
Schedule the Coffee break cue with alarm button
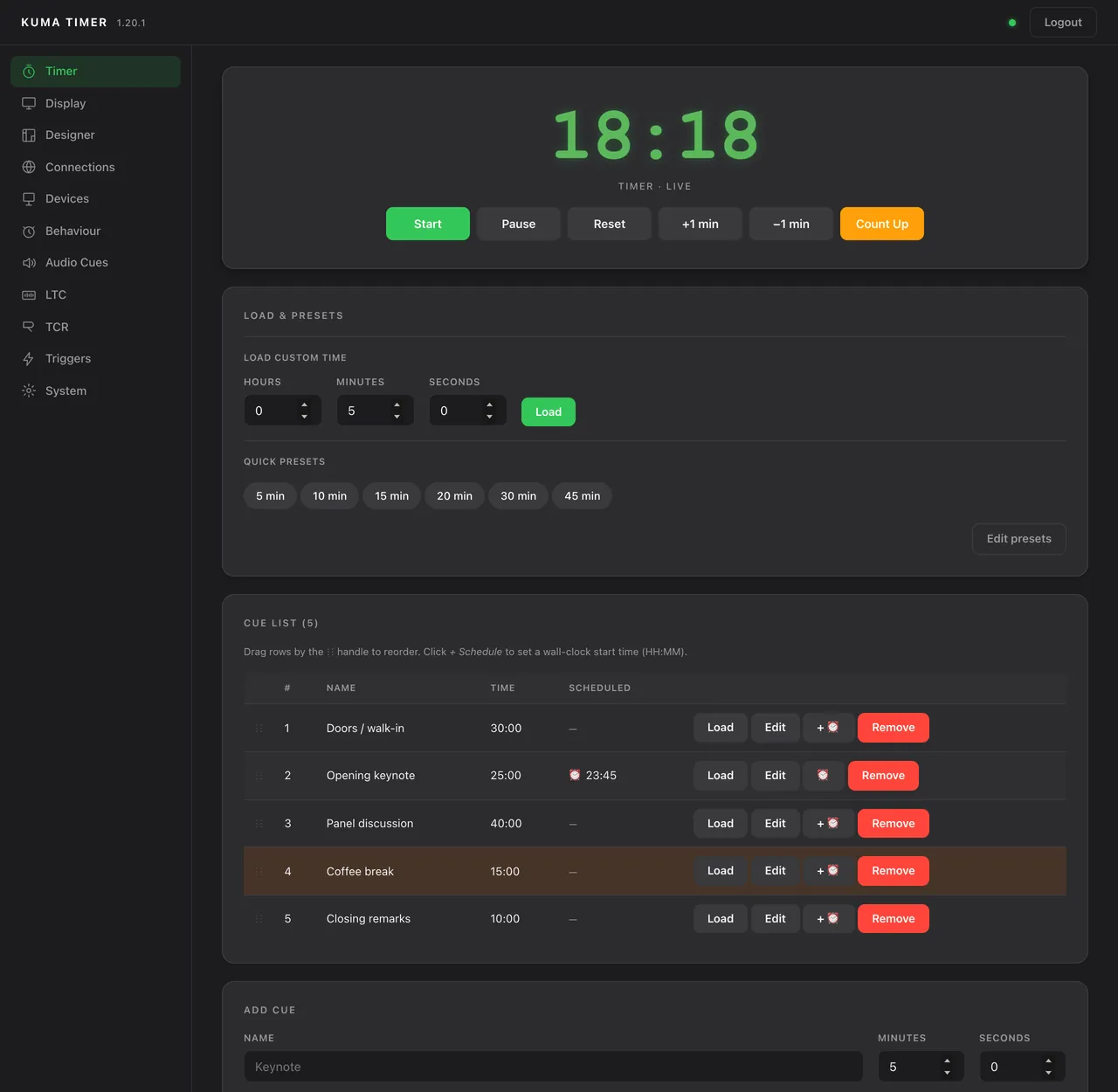point(828,871)
